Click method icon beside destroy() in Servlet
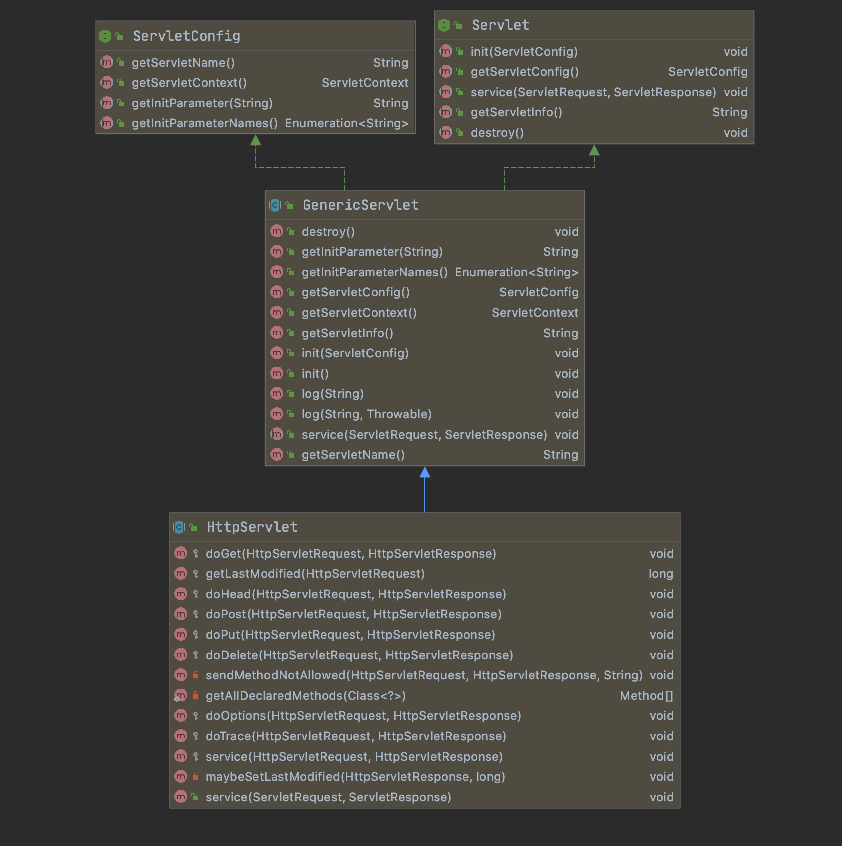The width and height of the screenshot is (842, 846). click(446, 132)
